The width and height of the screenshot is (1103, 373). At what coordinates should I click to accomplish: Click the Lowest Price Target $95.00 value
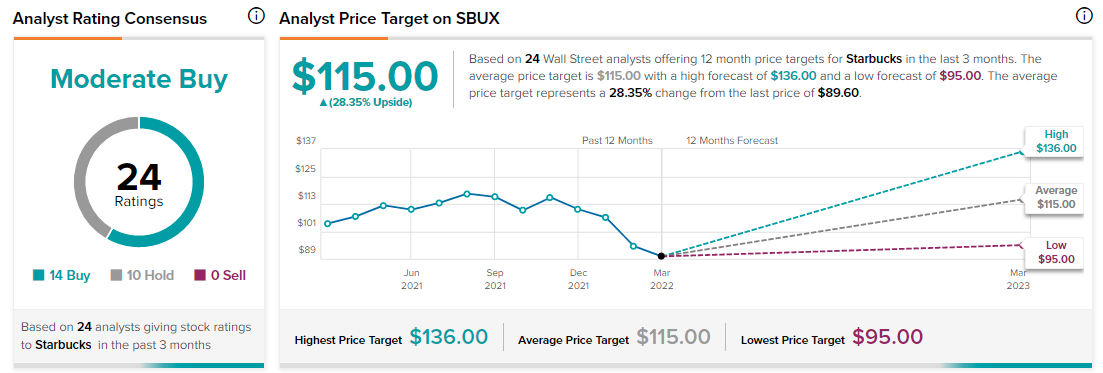click(x=886, y=338)
